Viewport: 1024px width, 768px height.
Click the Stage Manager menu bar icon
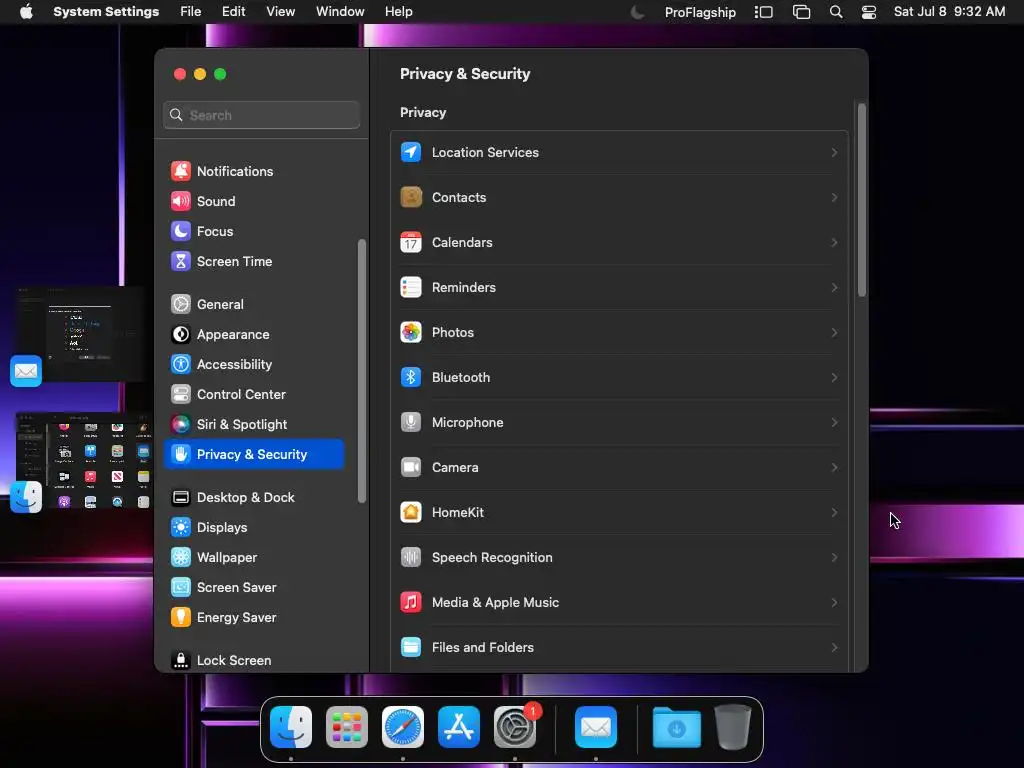pyautogui.click(x=763, y=12)
